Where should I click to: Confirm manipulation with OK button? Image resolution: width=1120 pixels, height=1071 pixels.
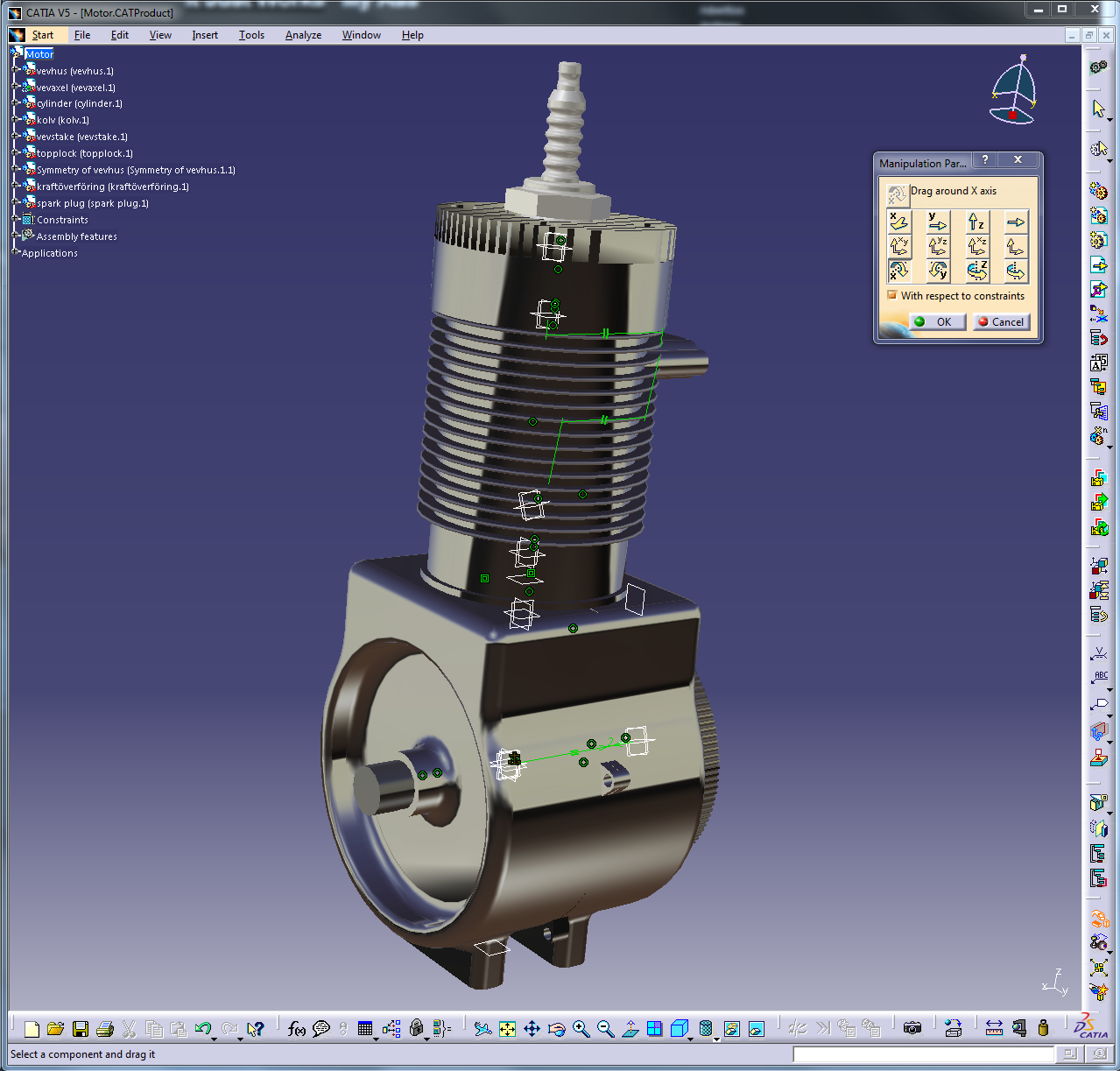(x=938, y=321)
